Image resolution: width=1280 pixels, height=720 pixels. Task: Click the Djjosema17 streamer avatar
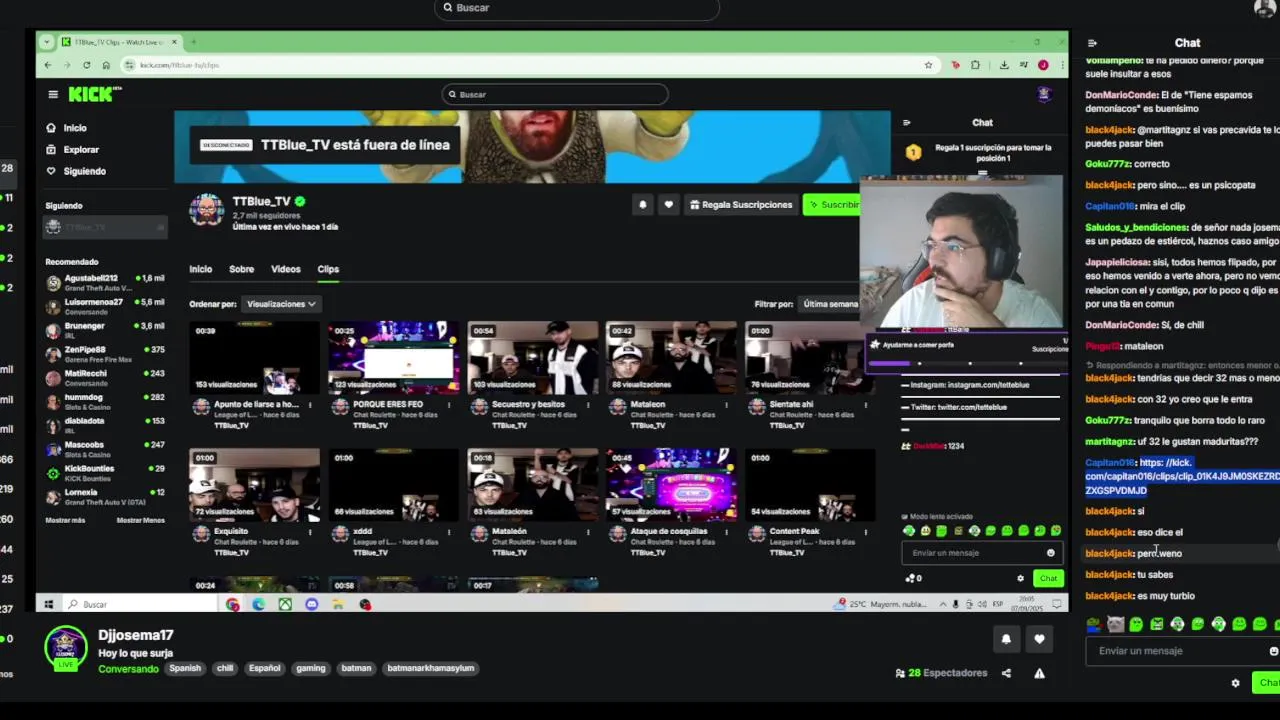66,648
